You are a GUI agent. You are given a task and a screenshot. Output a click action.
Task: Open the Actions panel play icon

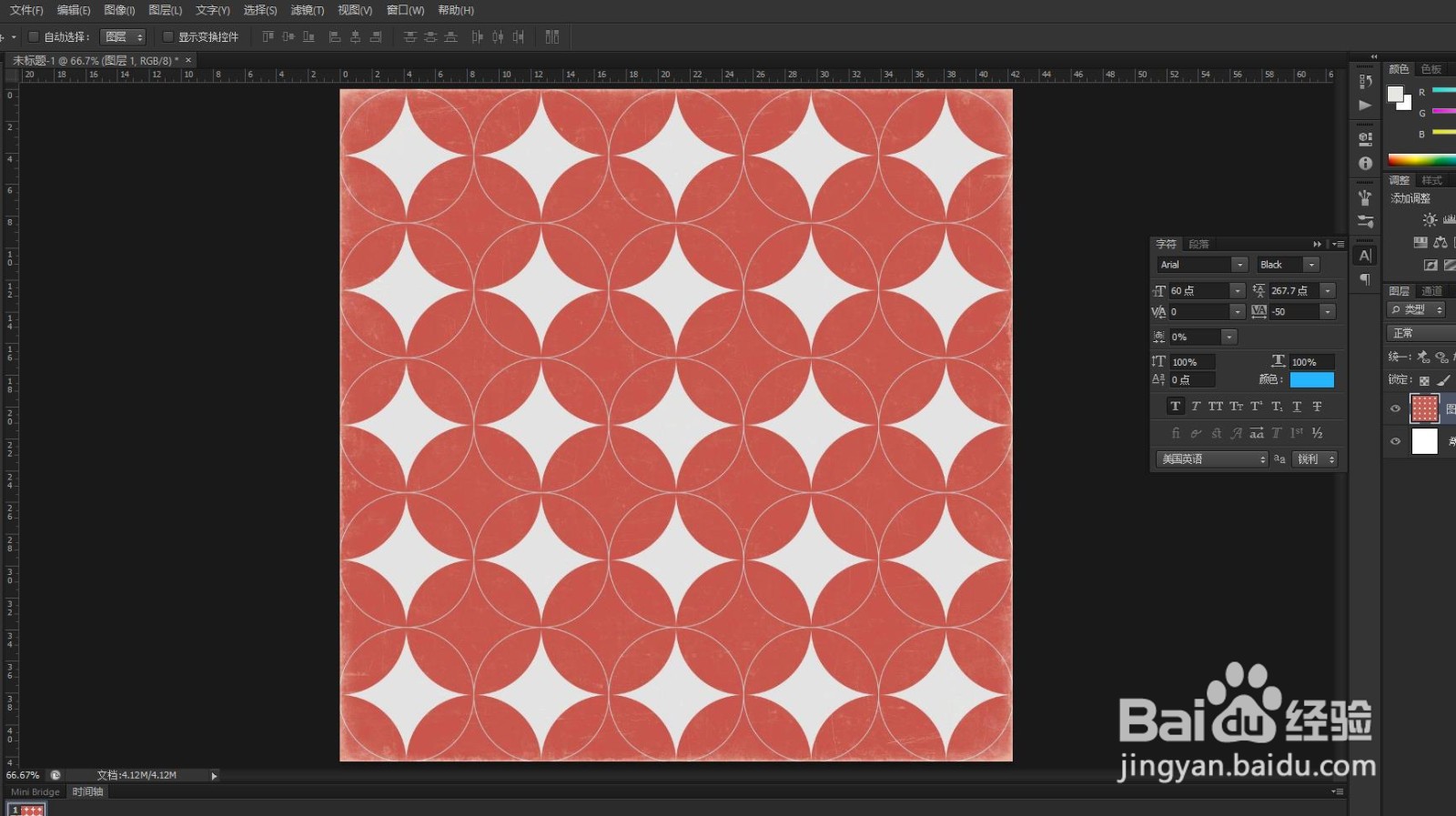[x=1365, y=106]
